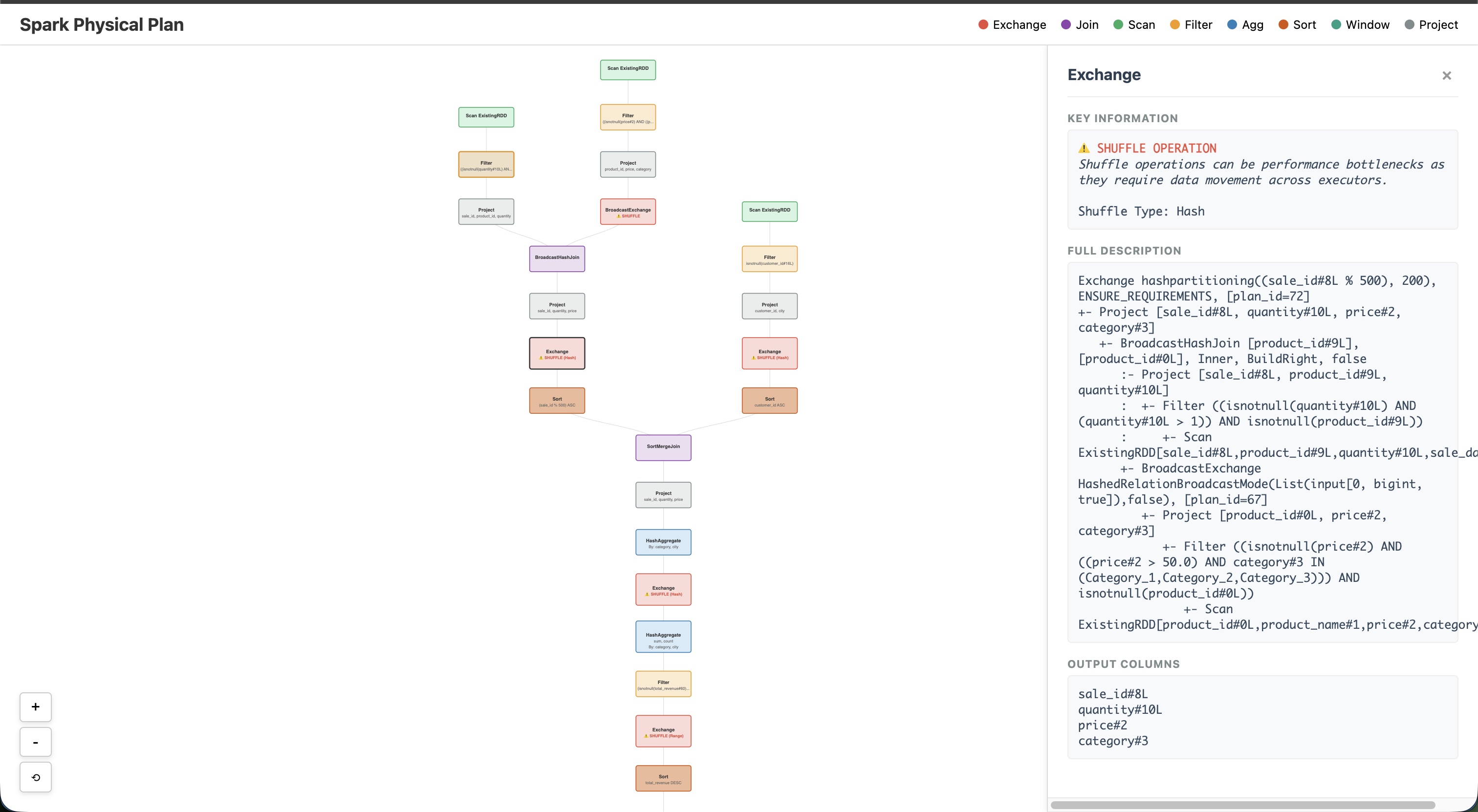Click the FULL DESCRIPTION section label
This screenshot has height=812, width=1478.
pyautogui.click(x=1124, y=251)
